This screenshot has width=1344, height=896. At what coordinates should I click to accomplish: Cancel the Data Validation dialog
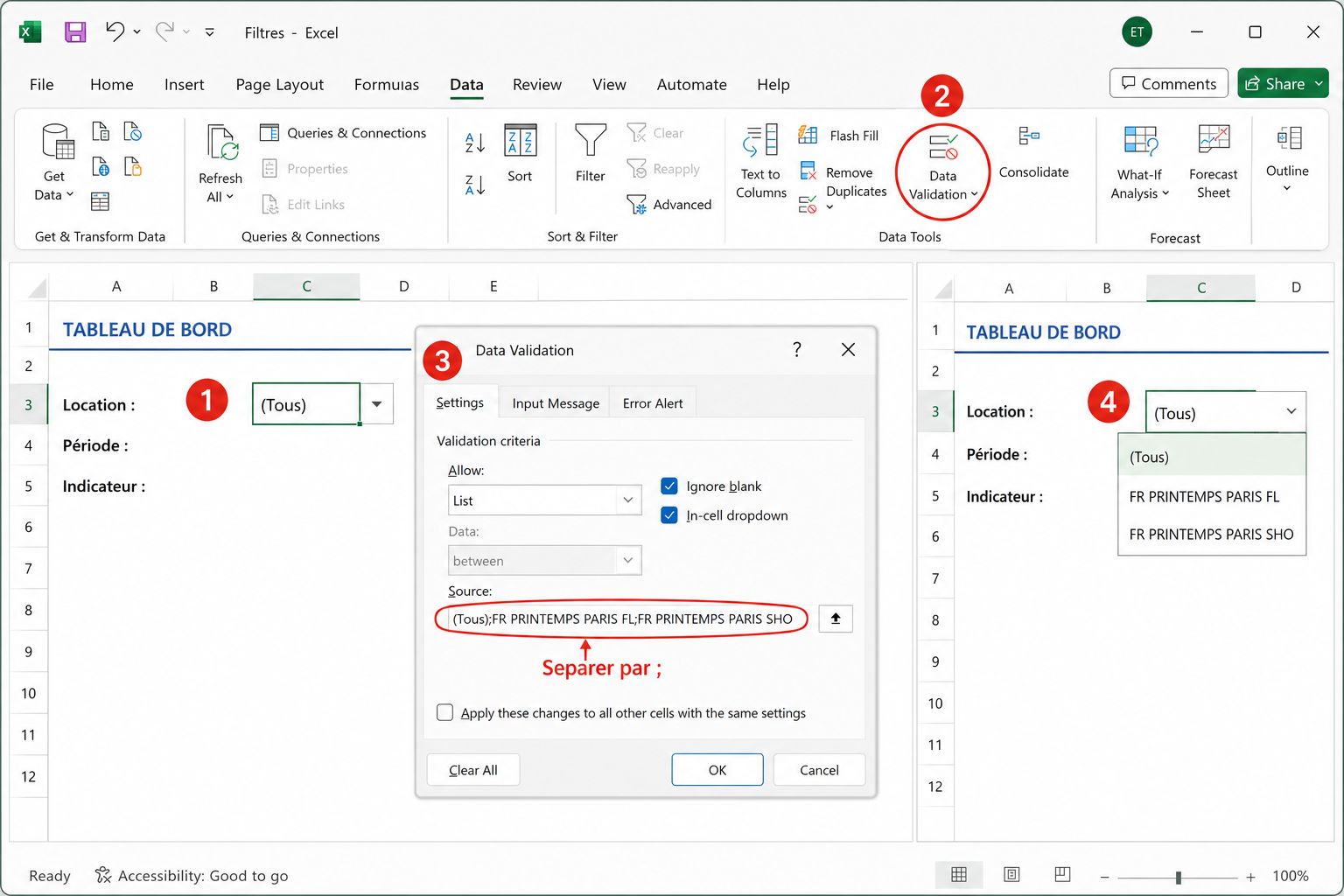coord(819,770)
